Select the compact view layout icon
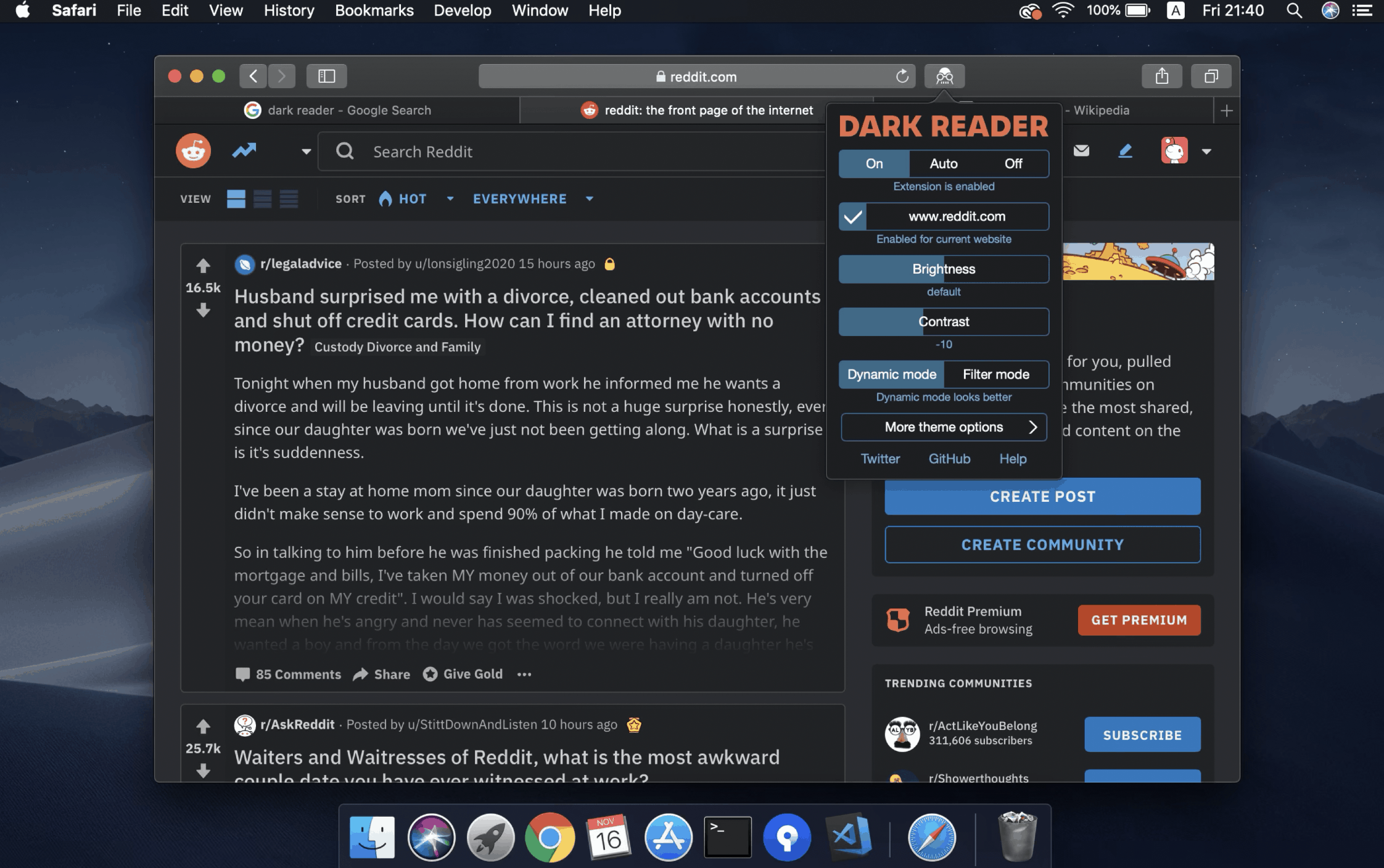The width and height of the screenshot is (1384, 868). 289,199
